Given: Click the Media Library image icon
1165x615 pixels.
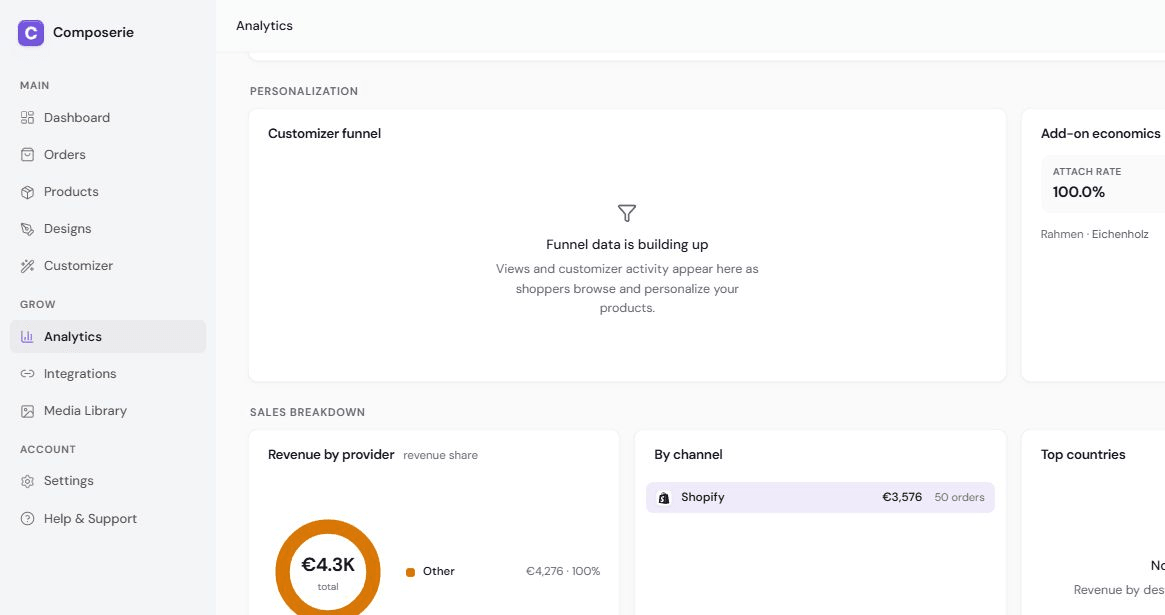Looking at the screenshot, I should 27,411.
